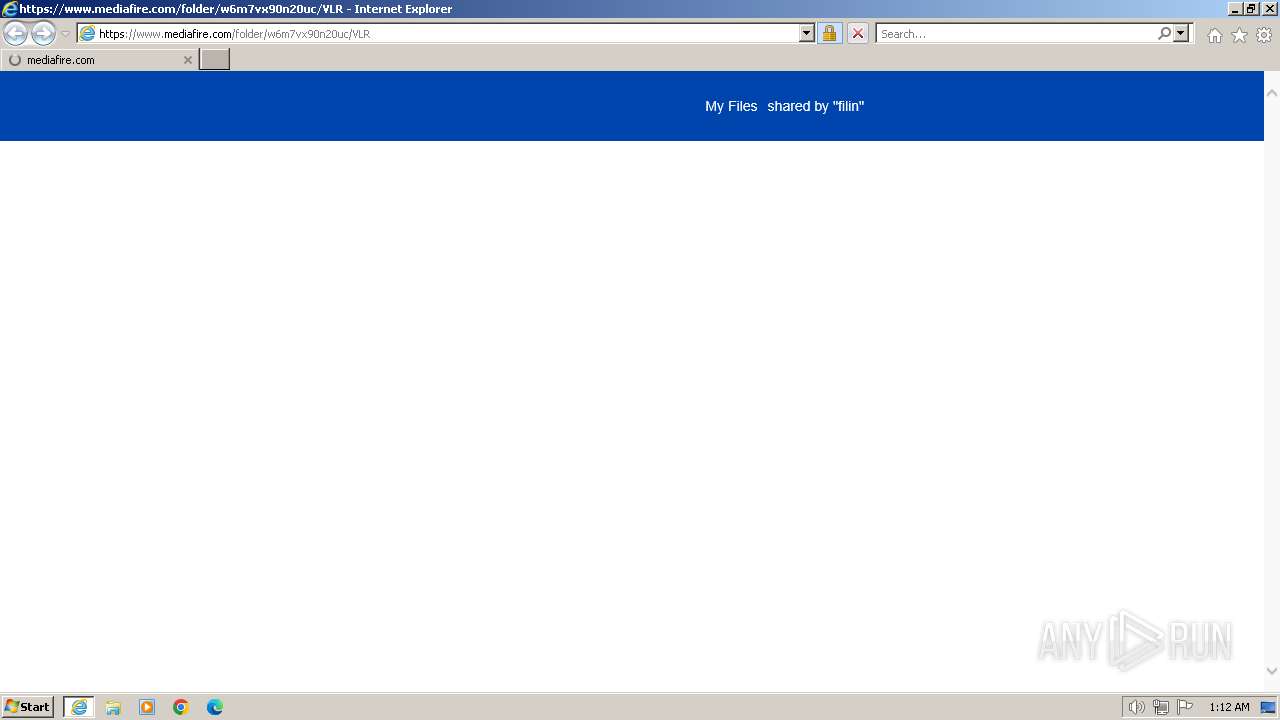Click the Search box field
Screen dimensions: 1280x720
point(1016,34)
